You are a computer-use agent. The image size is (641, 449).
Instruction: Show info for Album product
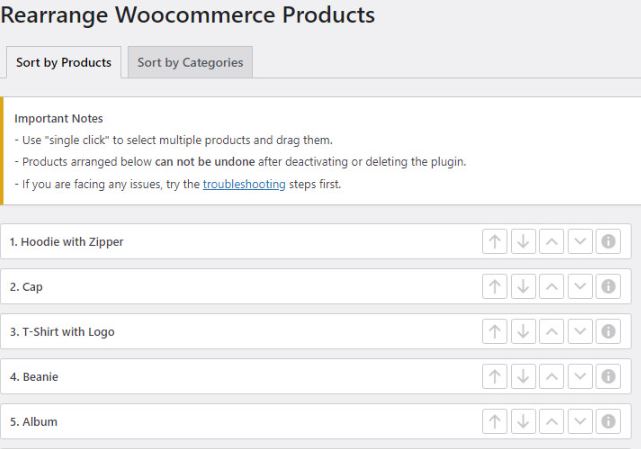tap(608, 422)
